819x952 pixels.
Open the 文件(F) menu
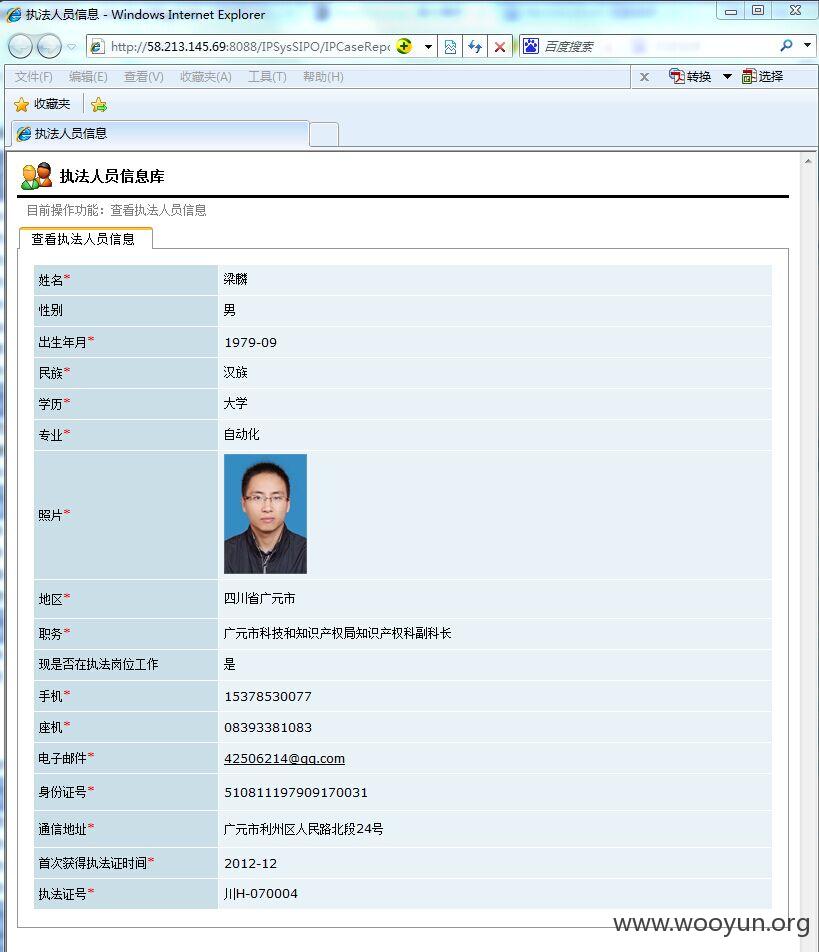point(33,77)
